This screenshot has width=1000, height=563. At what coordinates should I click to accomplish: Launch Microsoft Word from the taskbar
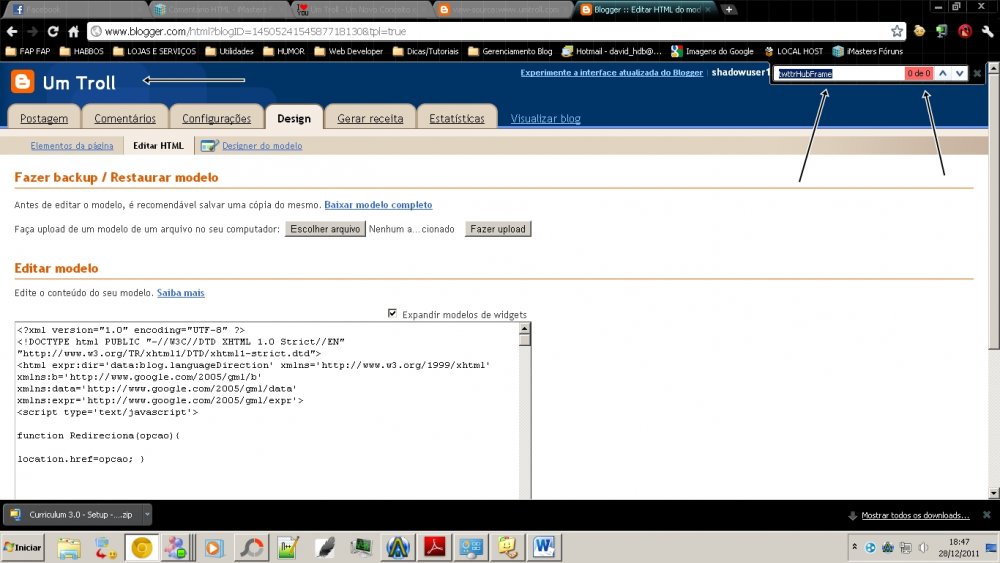pos(544,547)
